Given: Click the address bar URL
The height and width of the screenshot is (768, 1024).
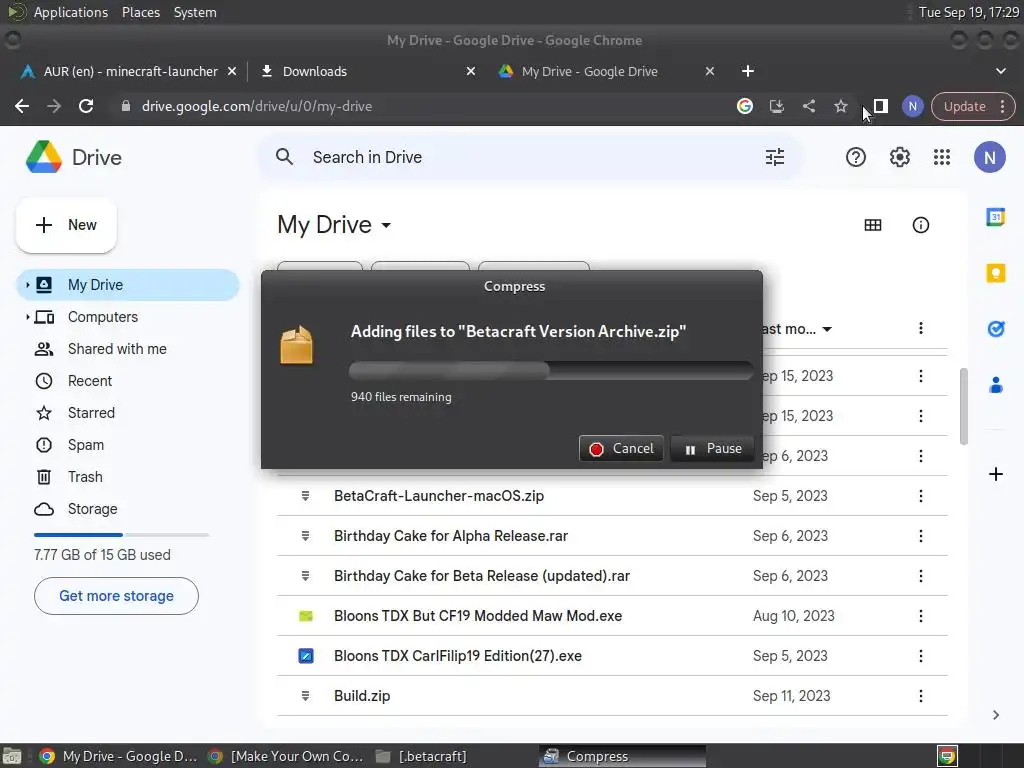Looking at the screenshot, I should pos(257,106).
